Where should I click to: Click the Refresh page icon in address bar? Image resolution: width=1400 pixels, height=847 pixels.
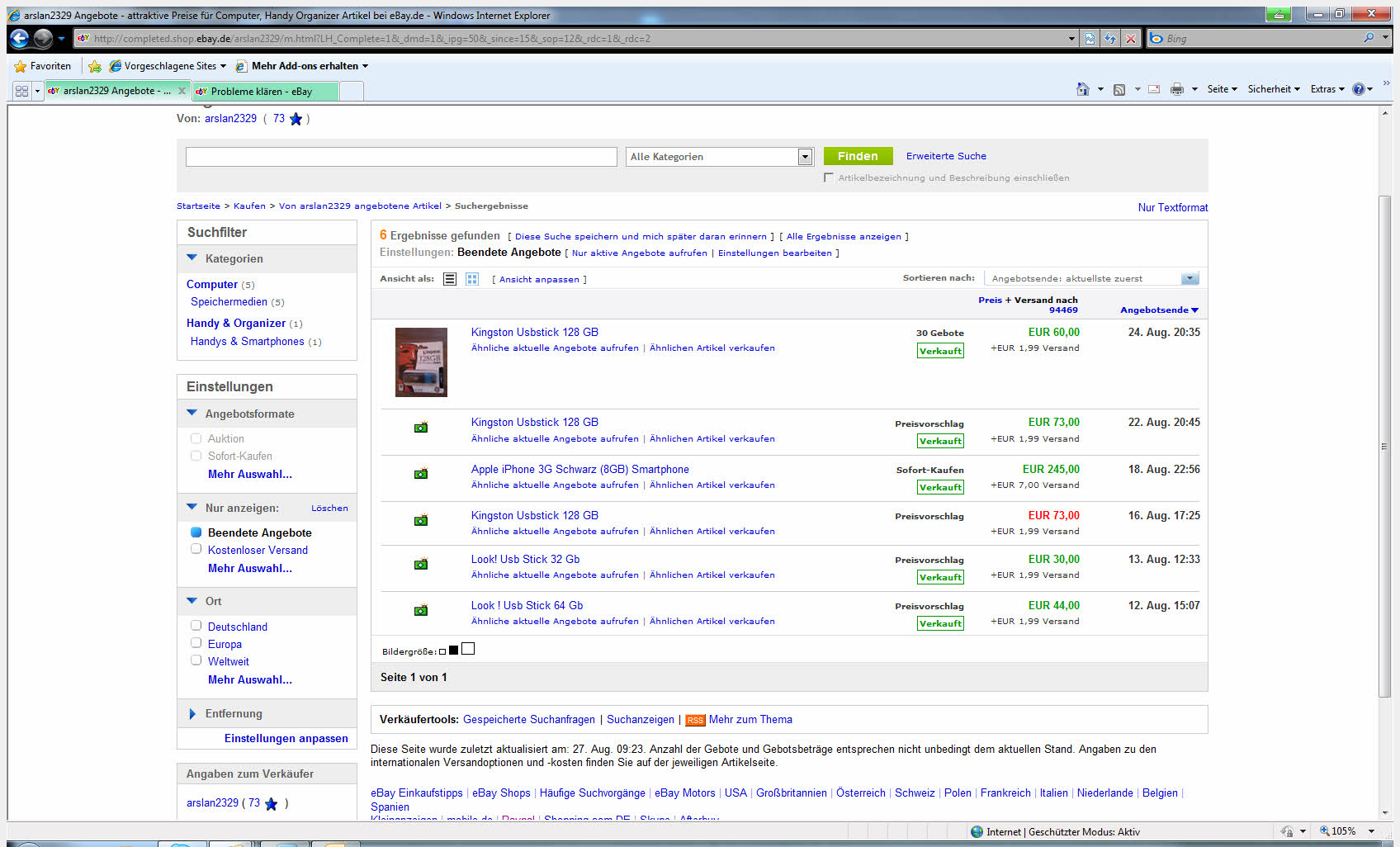[x=1110, y=38]
